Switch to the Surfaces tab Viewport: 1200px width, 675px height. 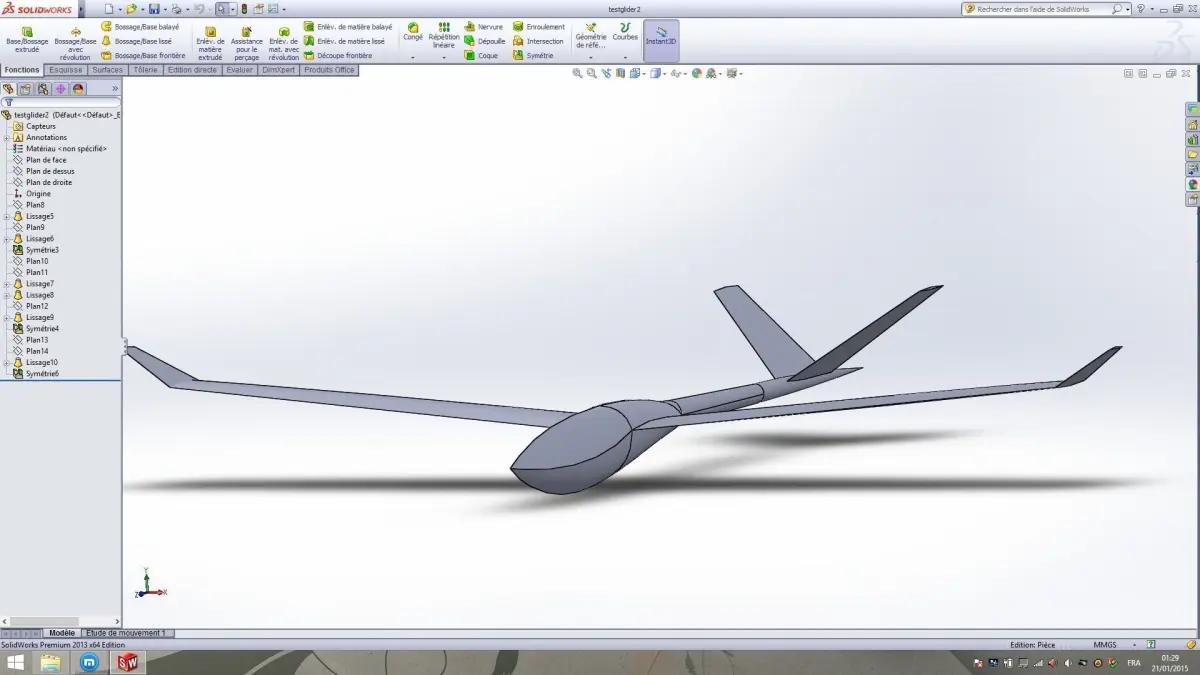coord(108,70)
